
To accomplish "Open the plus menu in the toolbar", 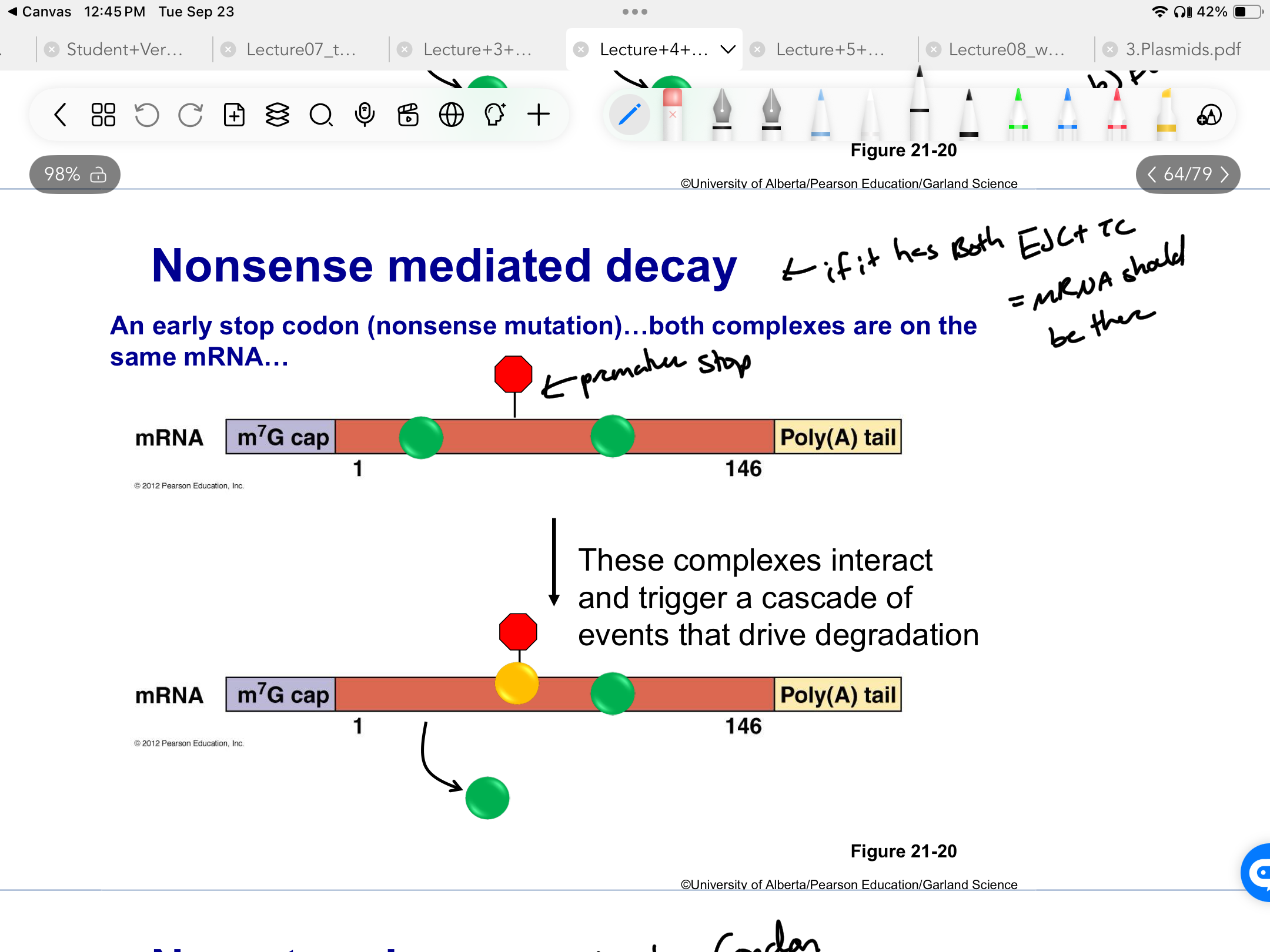I will coord(538,115).
